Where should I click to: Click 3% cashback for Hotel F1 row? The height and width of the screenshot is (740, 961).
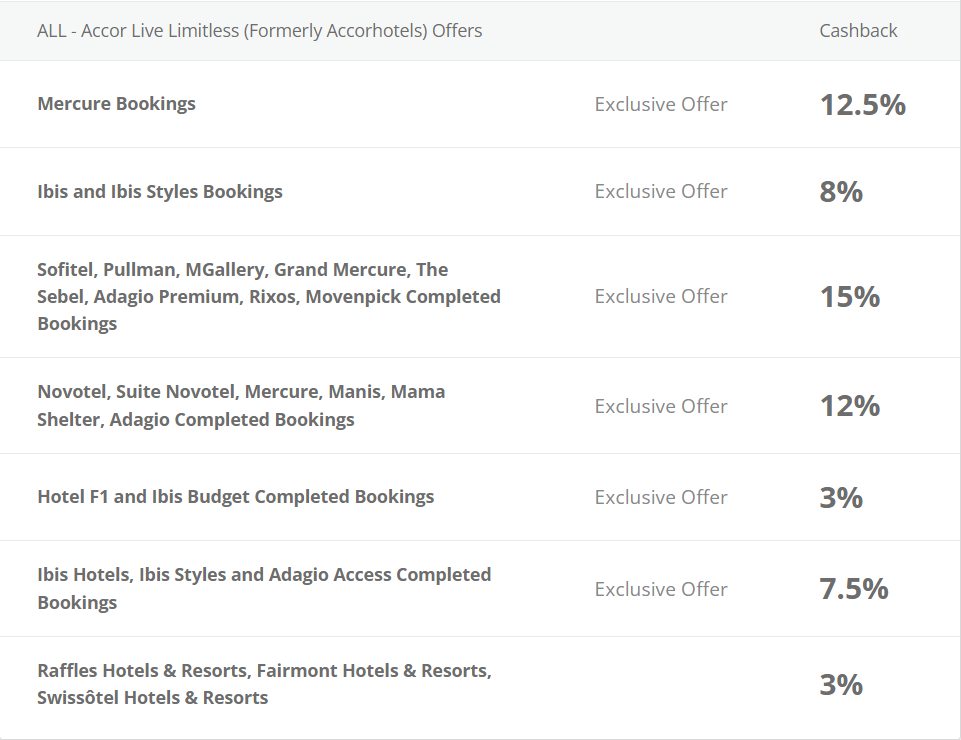coord(841,497)
